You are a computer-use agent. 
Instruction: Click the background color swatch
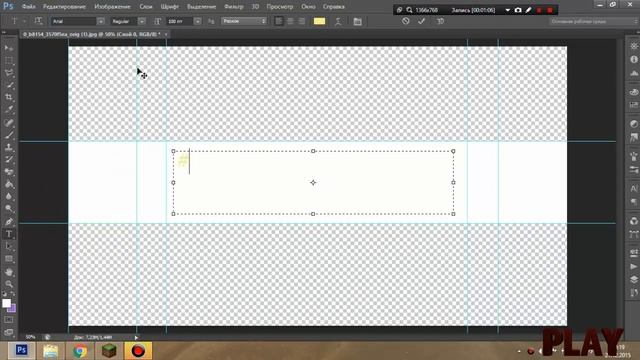[x=13, y=309]
